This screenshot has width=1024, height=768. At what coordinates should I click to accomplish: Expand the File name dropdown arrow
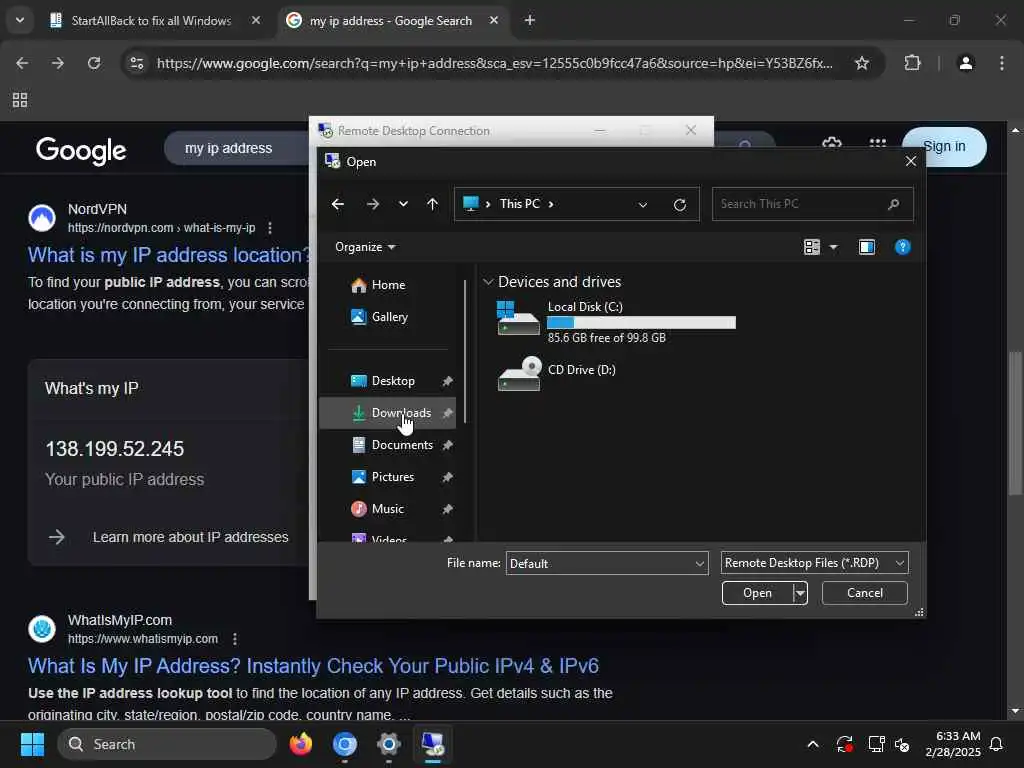(x=699, y=564)
